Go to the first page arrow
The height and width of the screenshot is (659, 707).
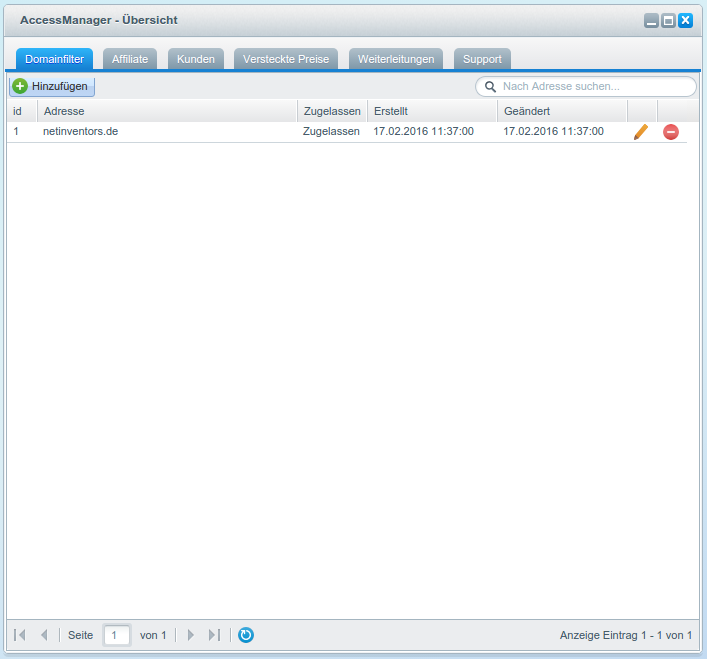click(x=20, y=635)
